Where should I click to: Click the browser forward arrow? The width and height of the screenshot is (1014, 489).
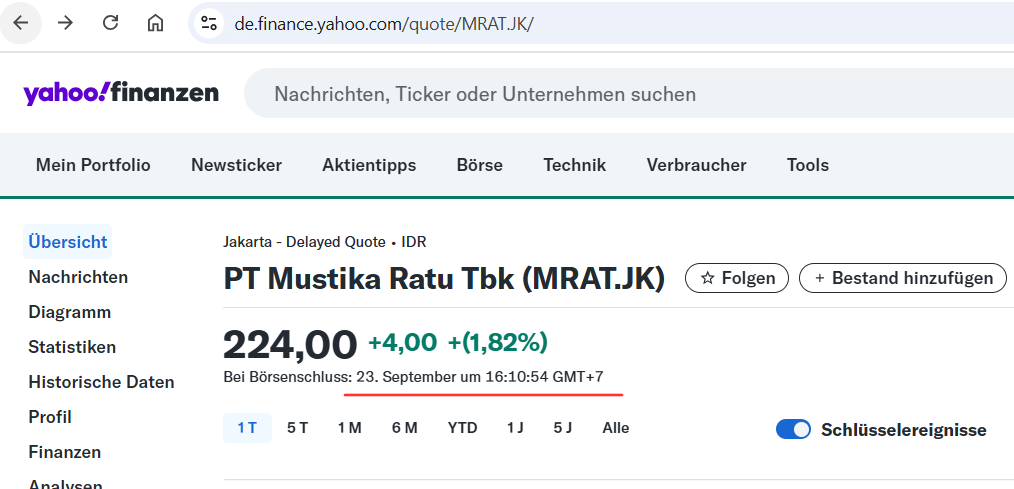click(65, 23)
